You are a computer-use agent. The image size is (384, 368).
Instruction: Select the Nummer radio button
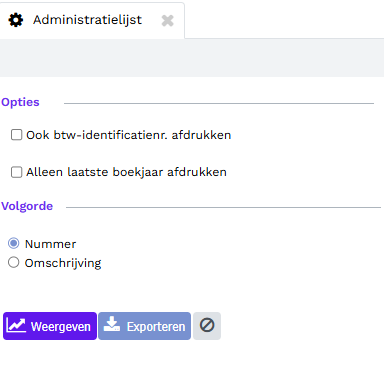(x=14, y=243)
